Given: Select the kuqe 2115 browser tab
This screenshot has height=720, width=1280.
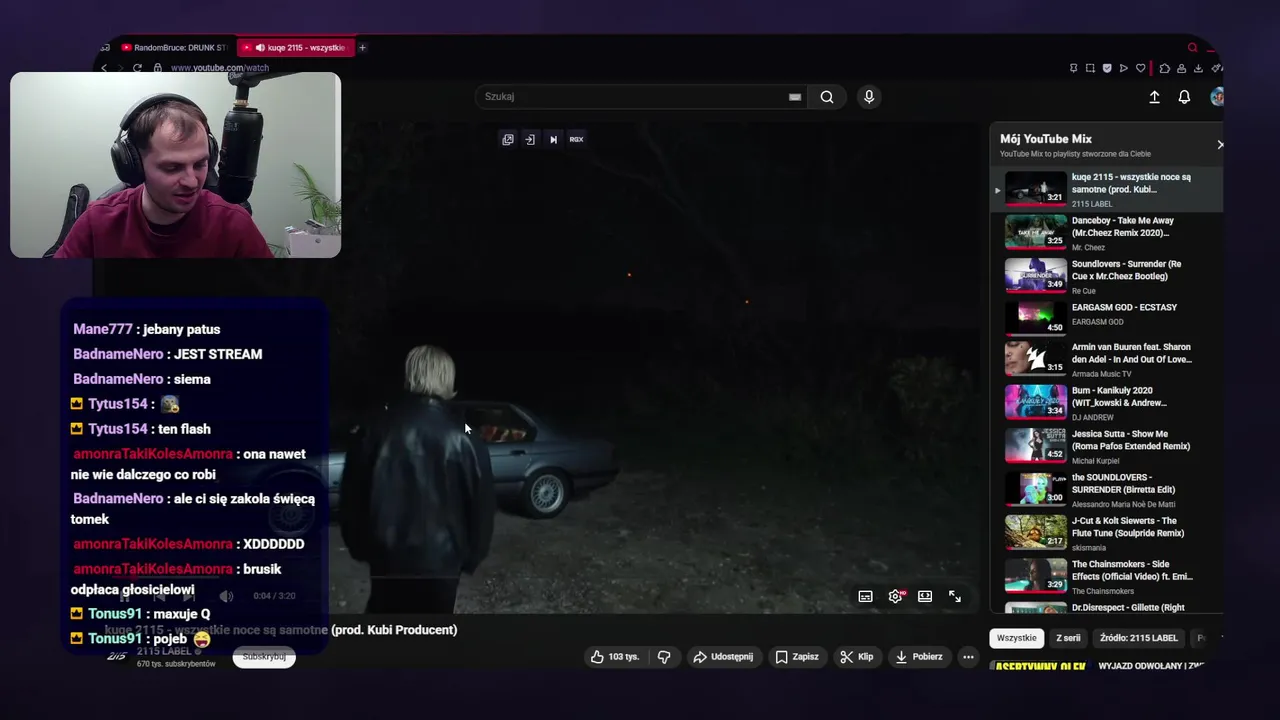Looking at the screenshot, I should [297, 47].
